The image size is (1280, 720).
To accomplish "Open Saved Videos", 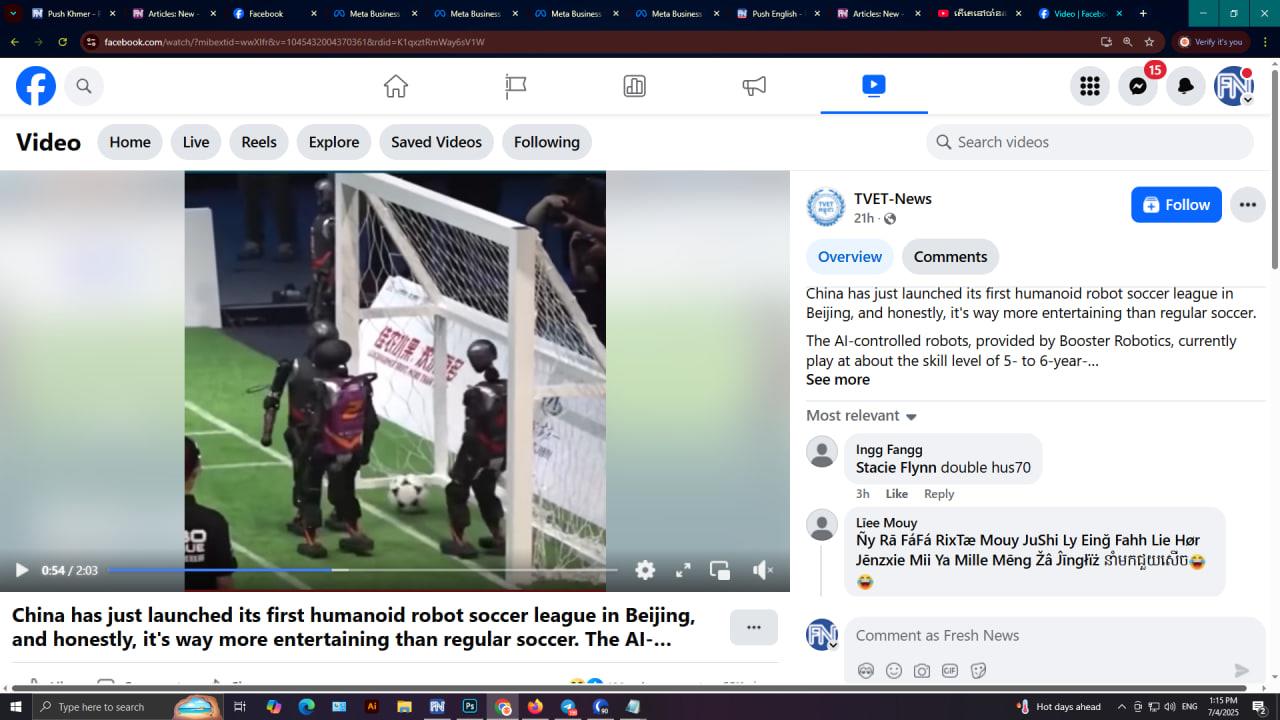I will tap(437, 142).
